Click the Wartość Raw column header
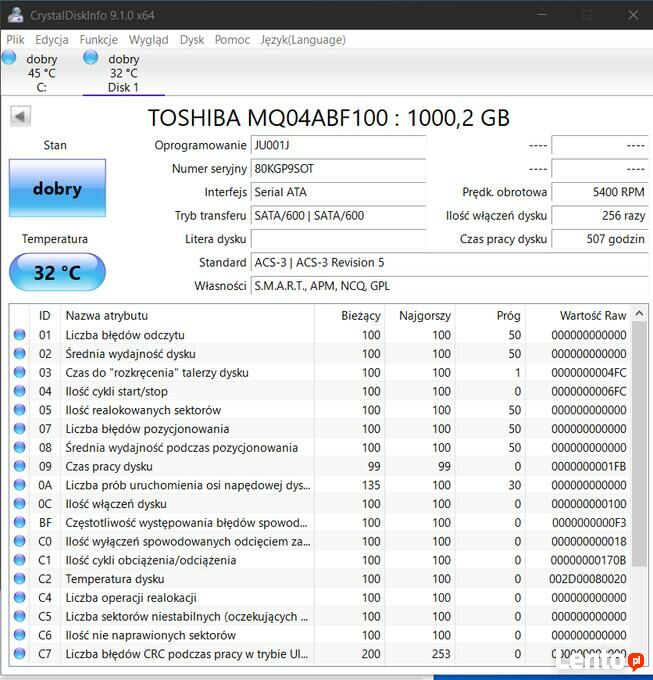Viewport: 653px width, 680px height. click(x=578, y=316)
